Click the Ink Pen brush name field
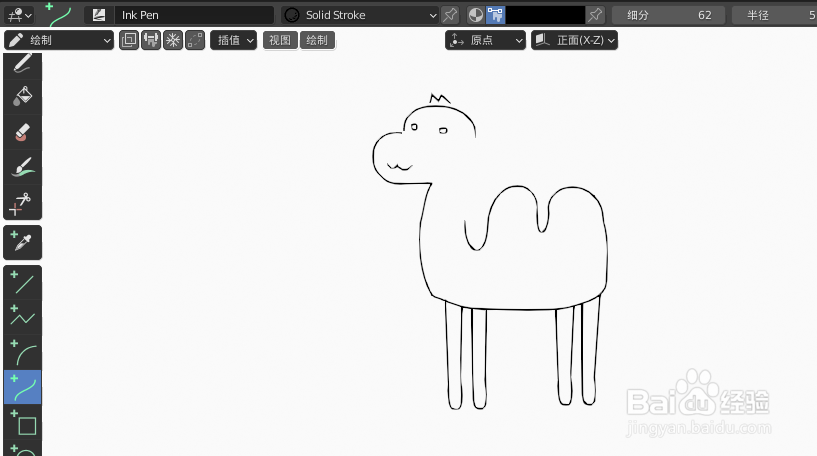 tap(194, 15)
